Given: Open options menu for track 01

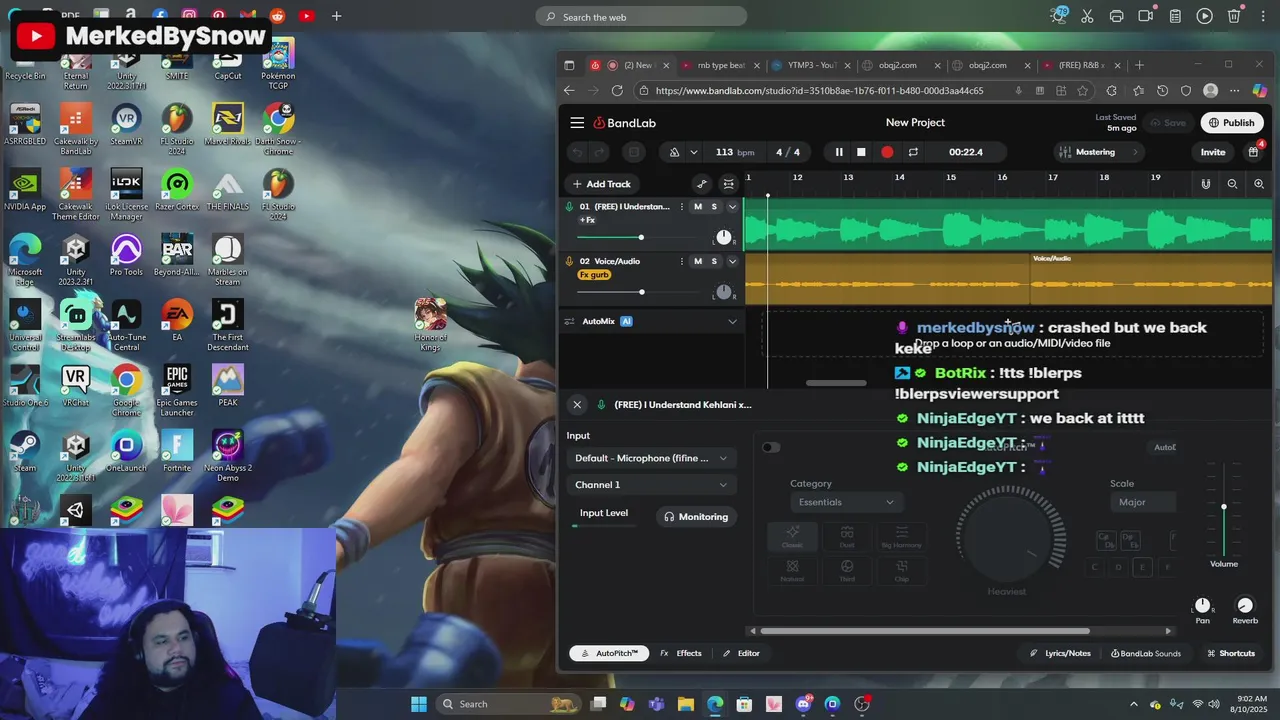Looking at the screenshot, I should [682, 207].
